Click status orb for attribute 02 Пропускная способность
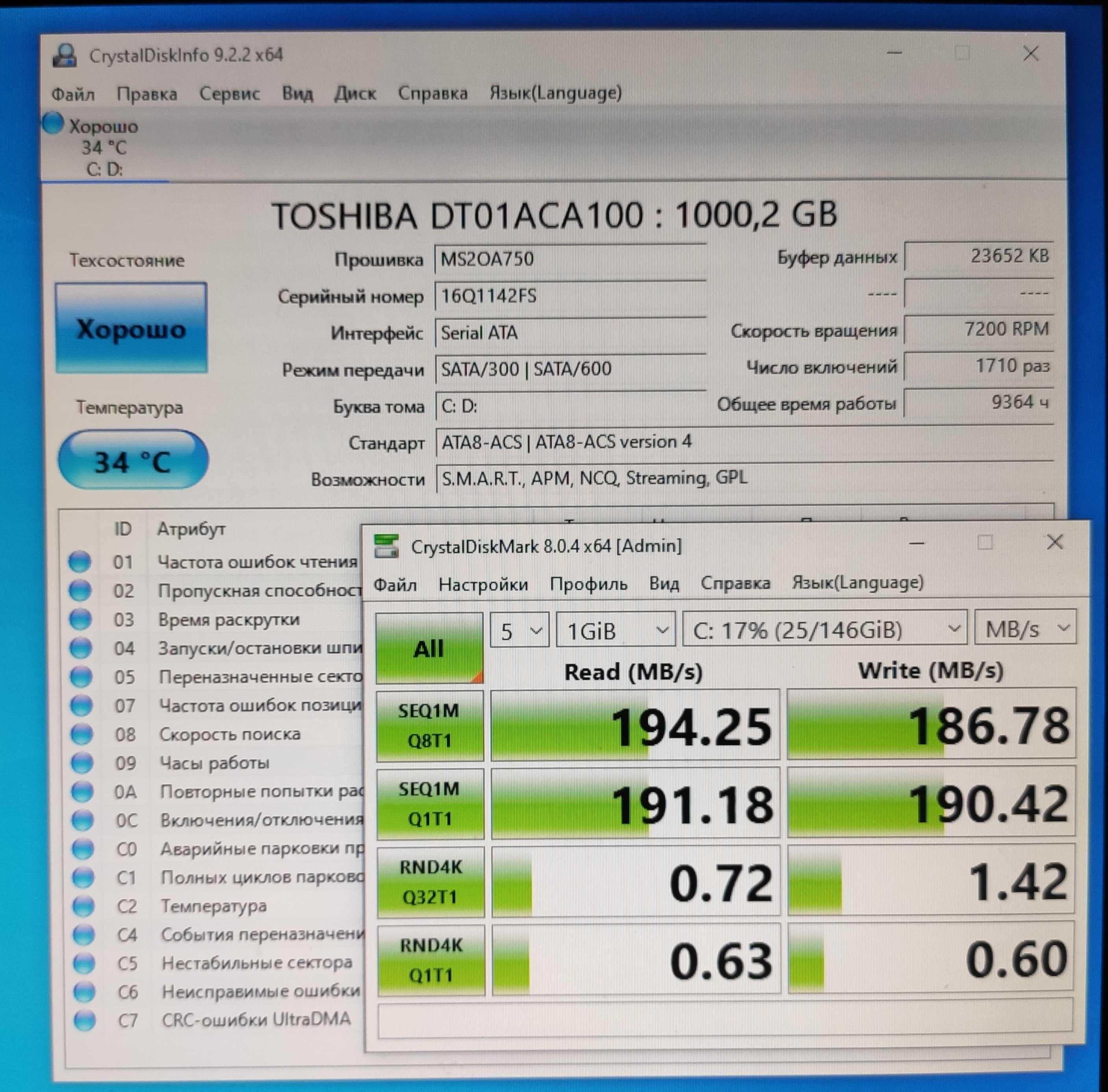1108x1092 pixels. point(80,590)
